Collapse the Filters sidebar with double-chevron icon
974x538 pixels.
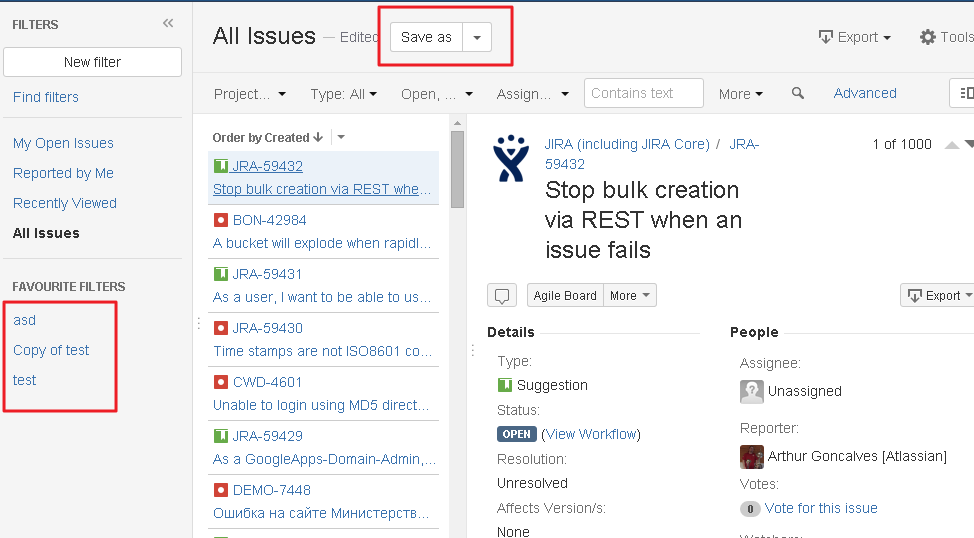click(x=168, y=24)
